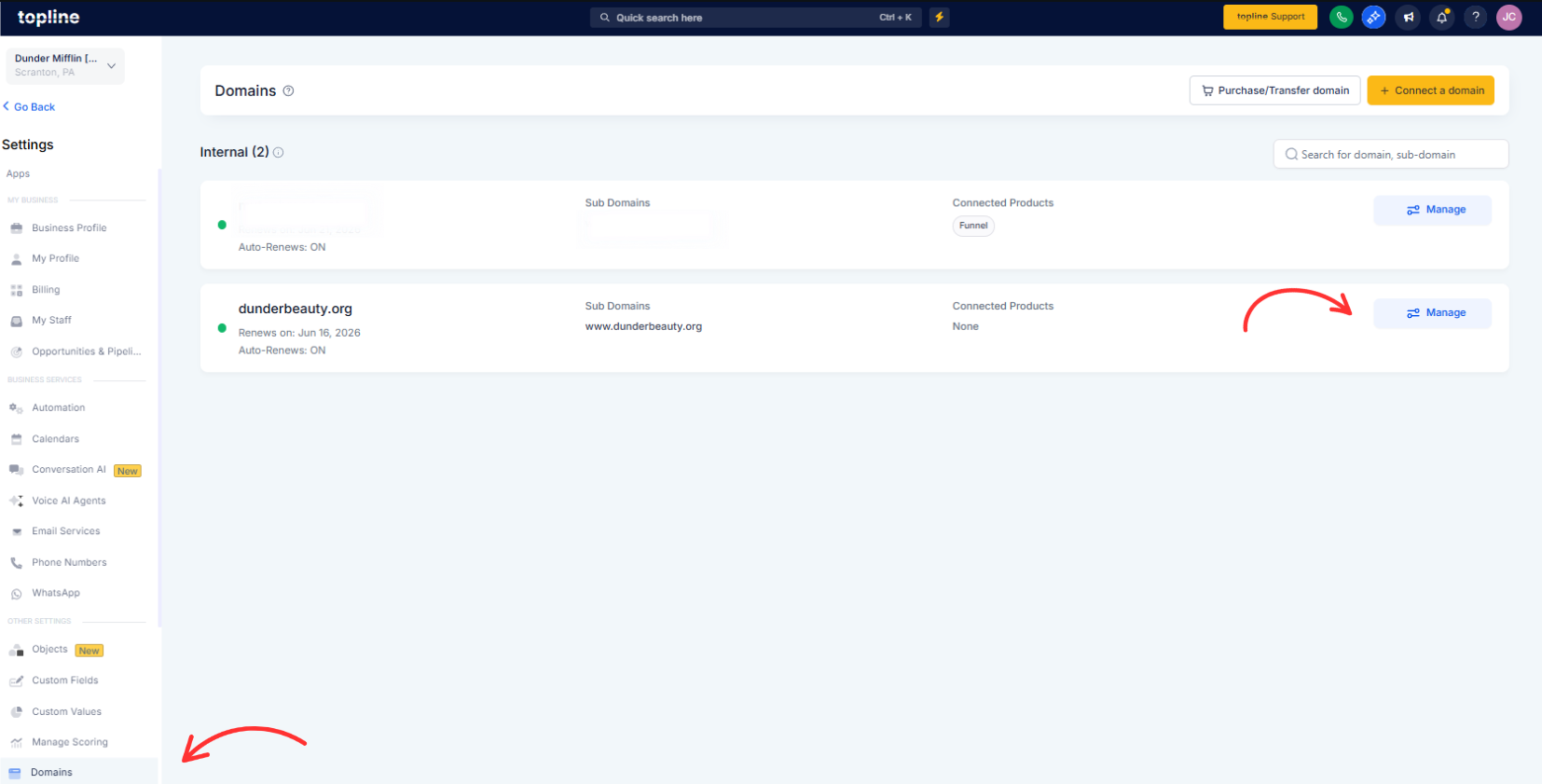The height and width of the screenshot is (784, 1542).
Task: Open Business Profile settings
Action: (x=69, y=228)
